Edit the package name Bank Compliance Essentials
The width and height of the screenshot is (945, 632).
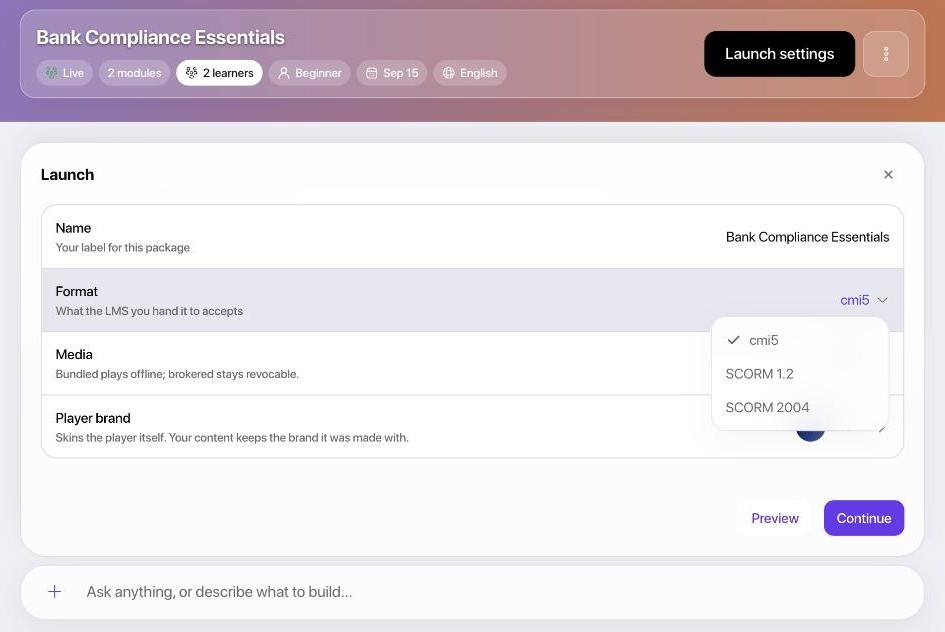tap(807, 237)
